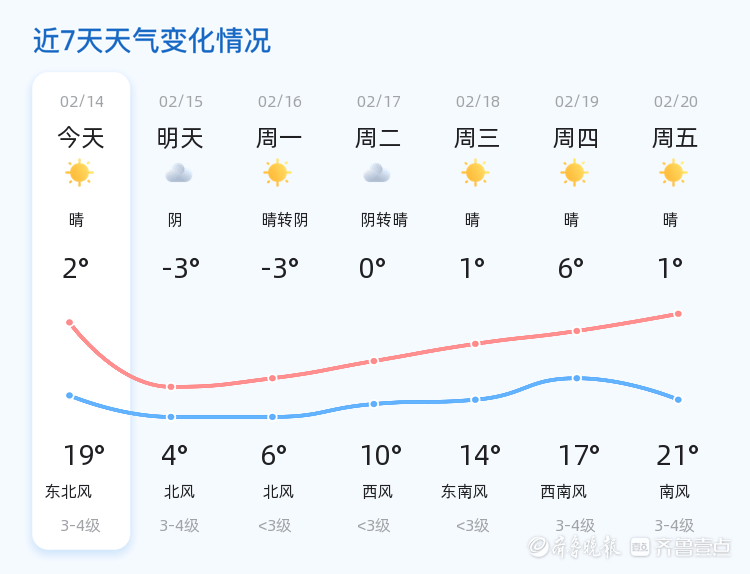
Task: Click the 近7天天气变化情况 title
Action: click(152, 41)
